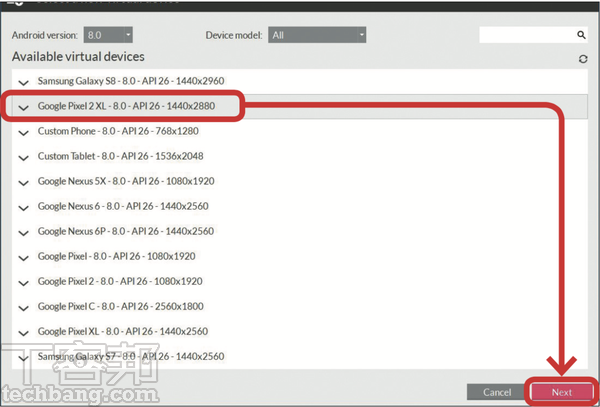The image size is (600, 407).
Task: Click the Next button
Action: coord(562,392)
